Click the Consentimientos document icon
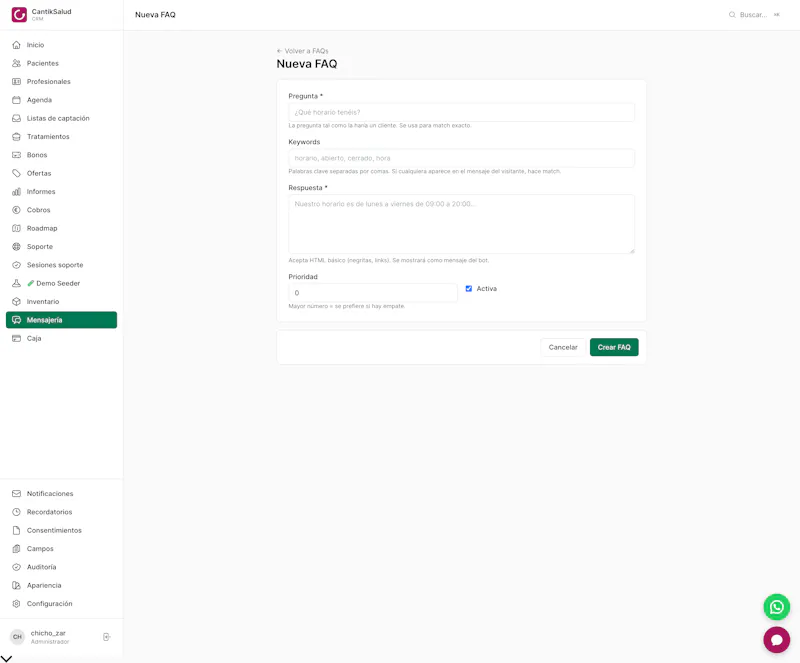The image size is (800, 663). [x=16, y=530]
